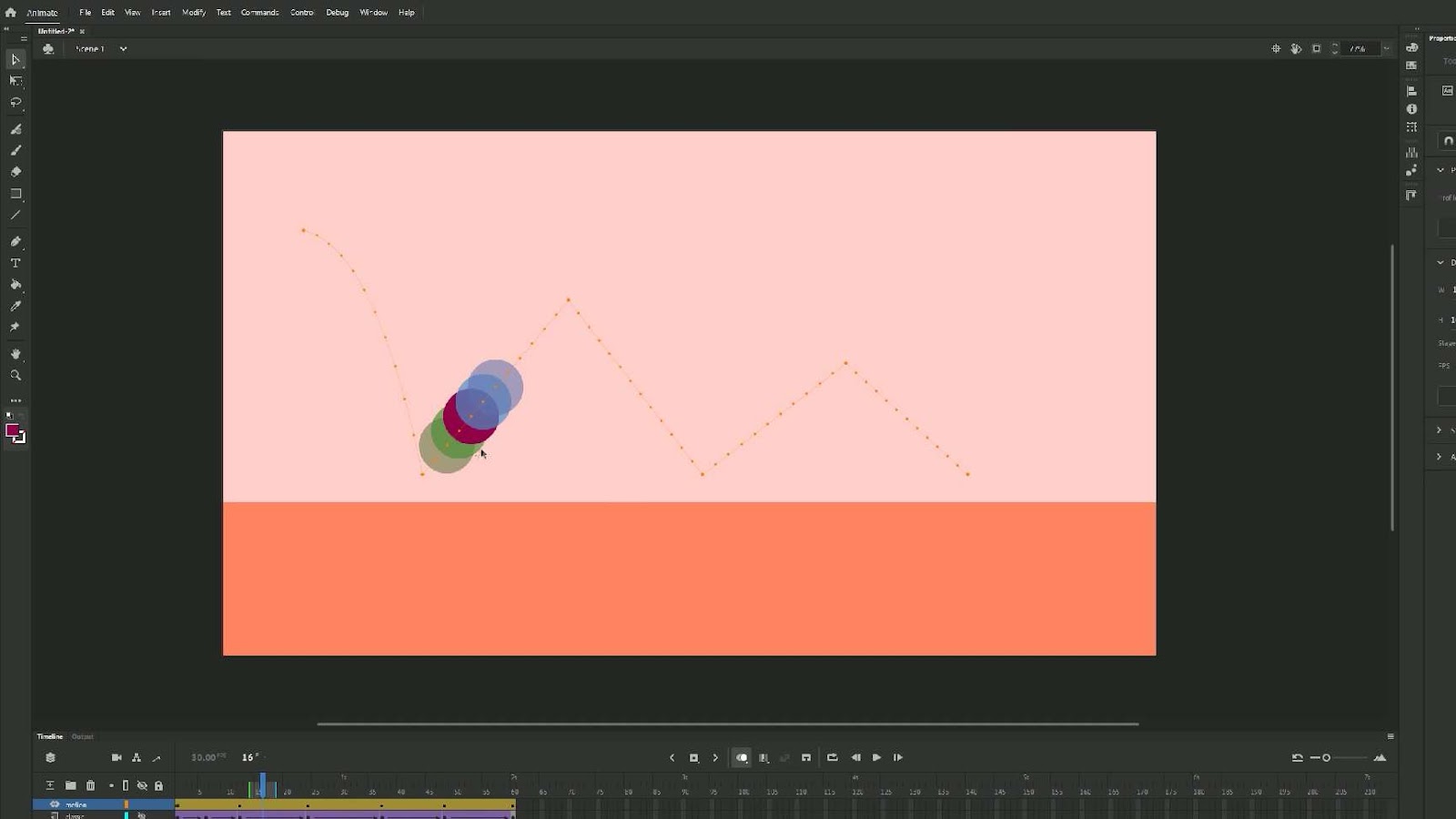Switch to the Output tab
The width and height of the screenshot is (1456, 819).
82,736
